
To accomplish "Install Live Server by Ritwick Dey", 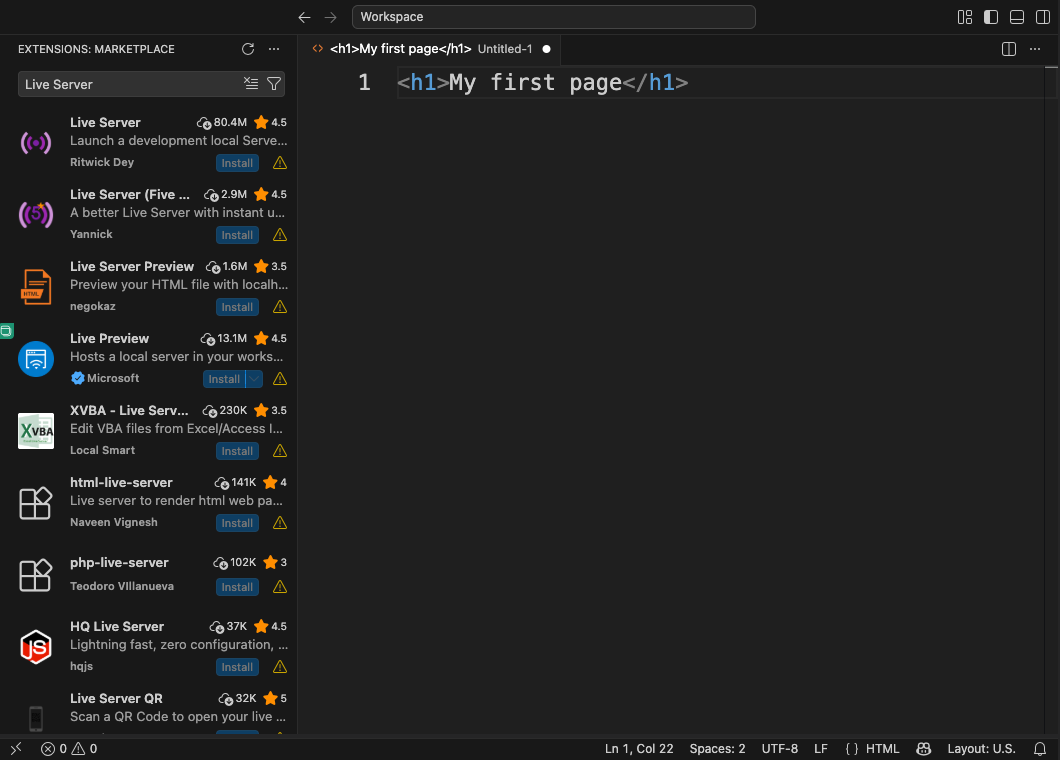I will 237,163.
